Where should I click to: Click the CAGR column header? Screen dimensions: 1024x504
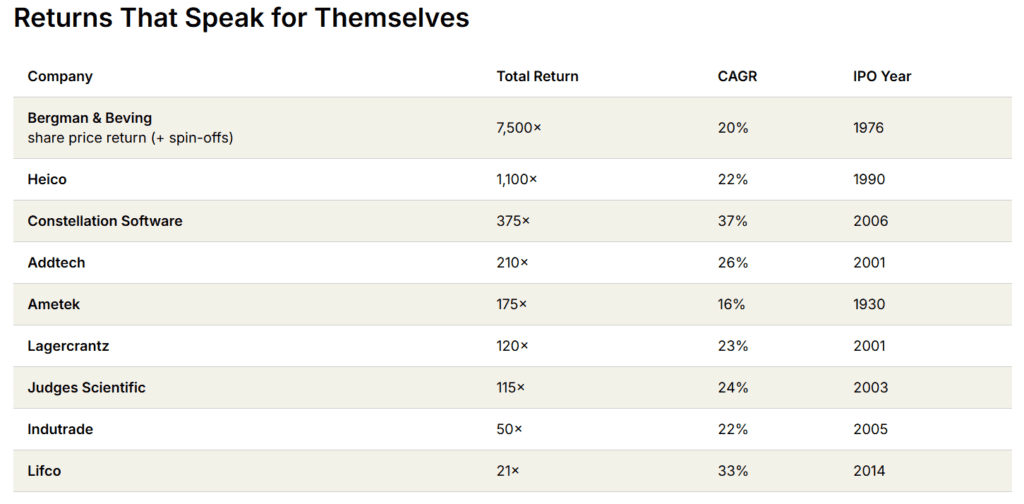pos(738,77)
